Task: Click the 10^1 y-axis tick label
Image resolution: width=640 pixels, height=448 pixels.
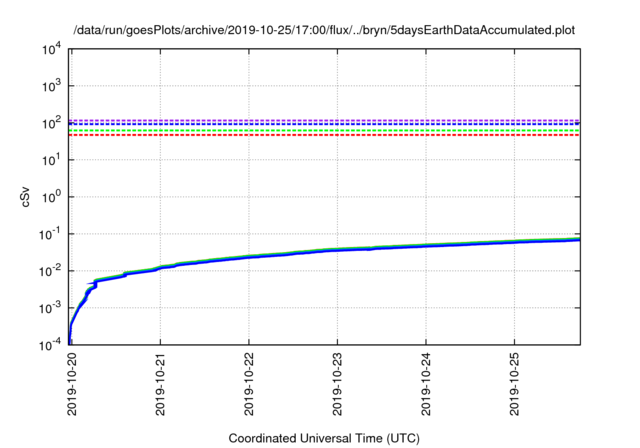Action: pos(51,160)
